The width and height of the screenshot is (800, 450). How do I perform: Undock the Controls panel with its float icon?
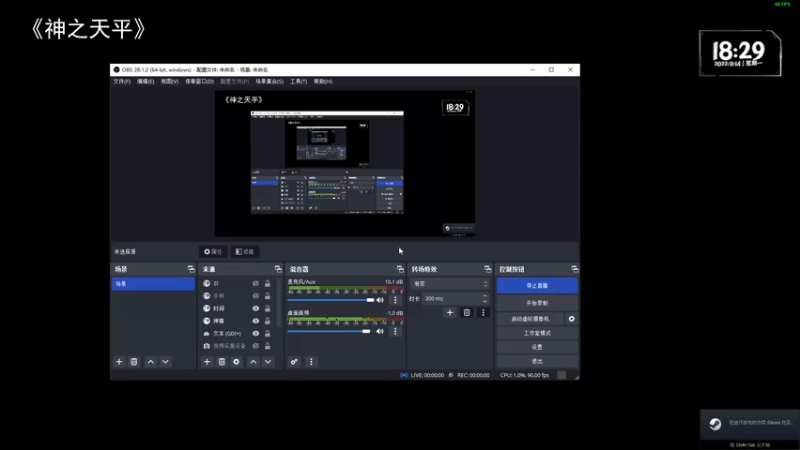(574, 269)
